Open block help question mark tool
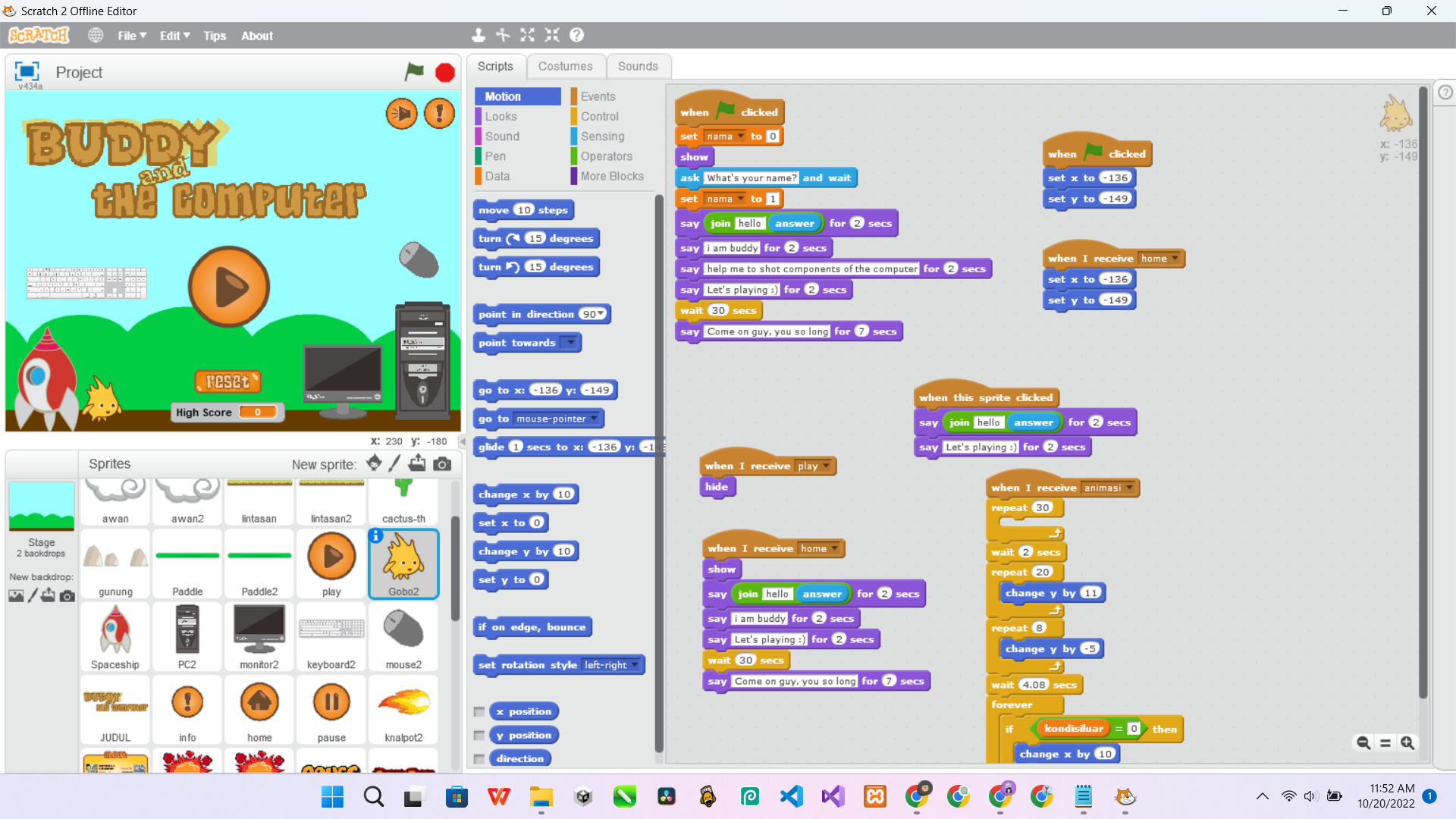The height and width of the screenshot is (819, 1456). tap(577, 35)
